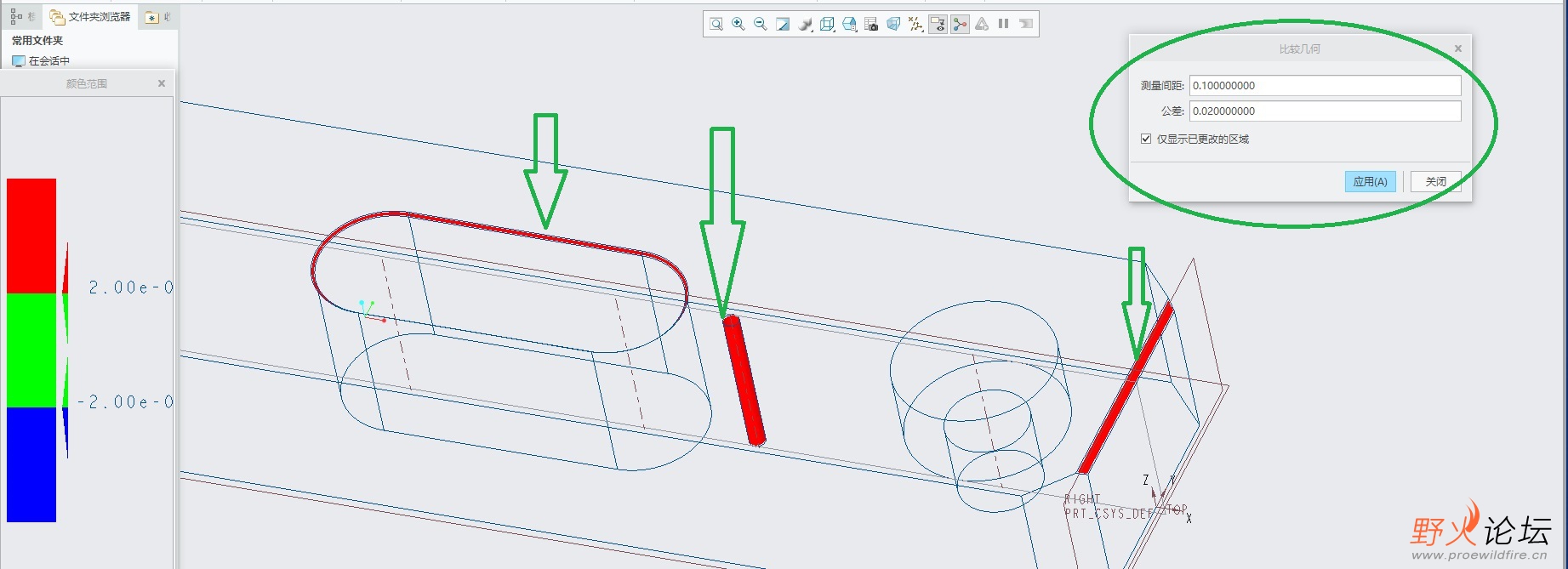The height and width of the screenshot is (569, 1568).
Task: Open the 在会话中 folder entry
Action: [41, 61]
